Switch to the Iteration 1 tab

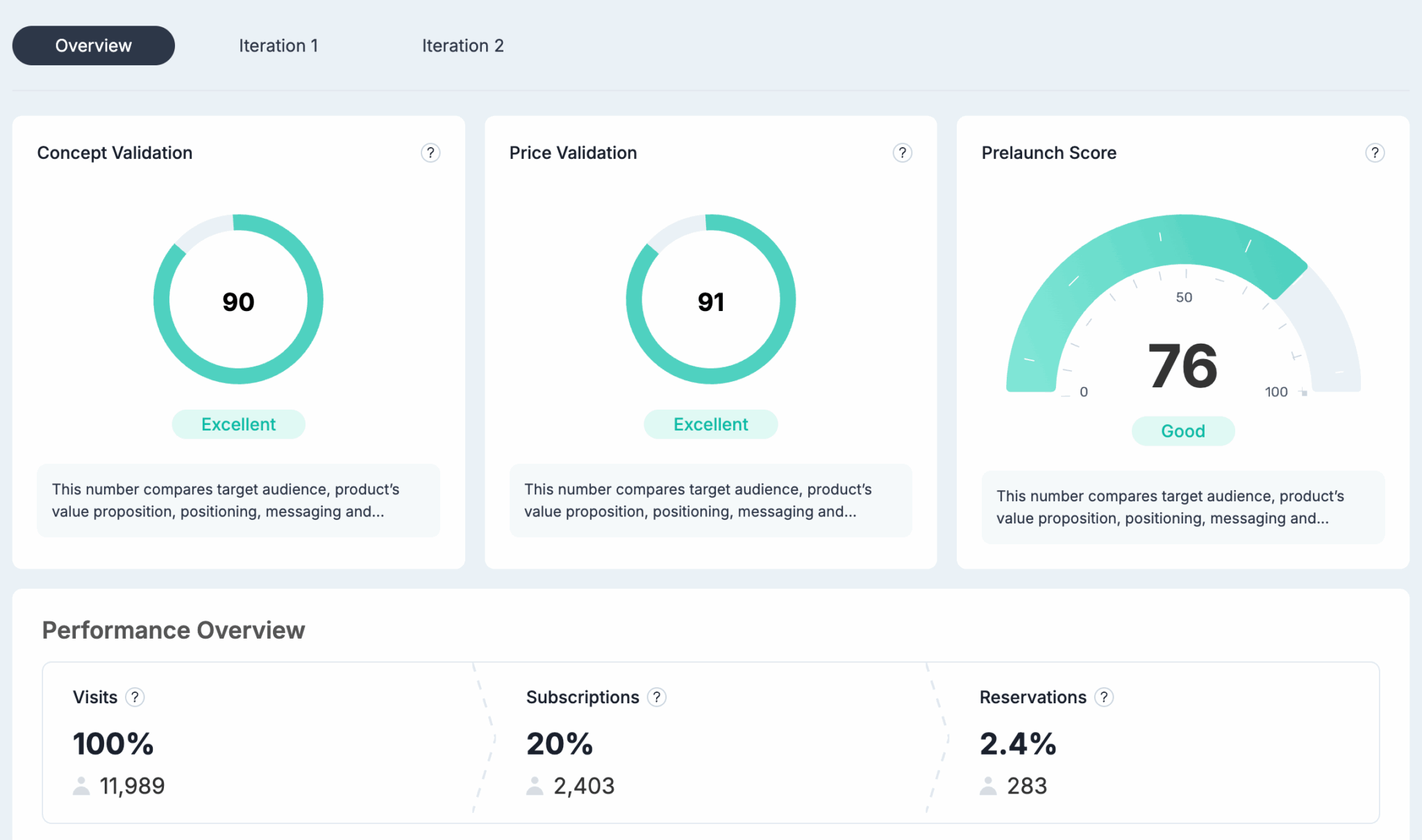(278, 46)
